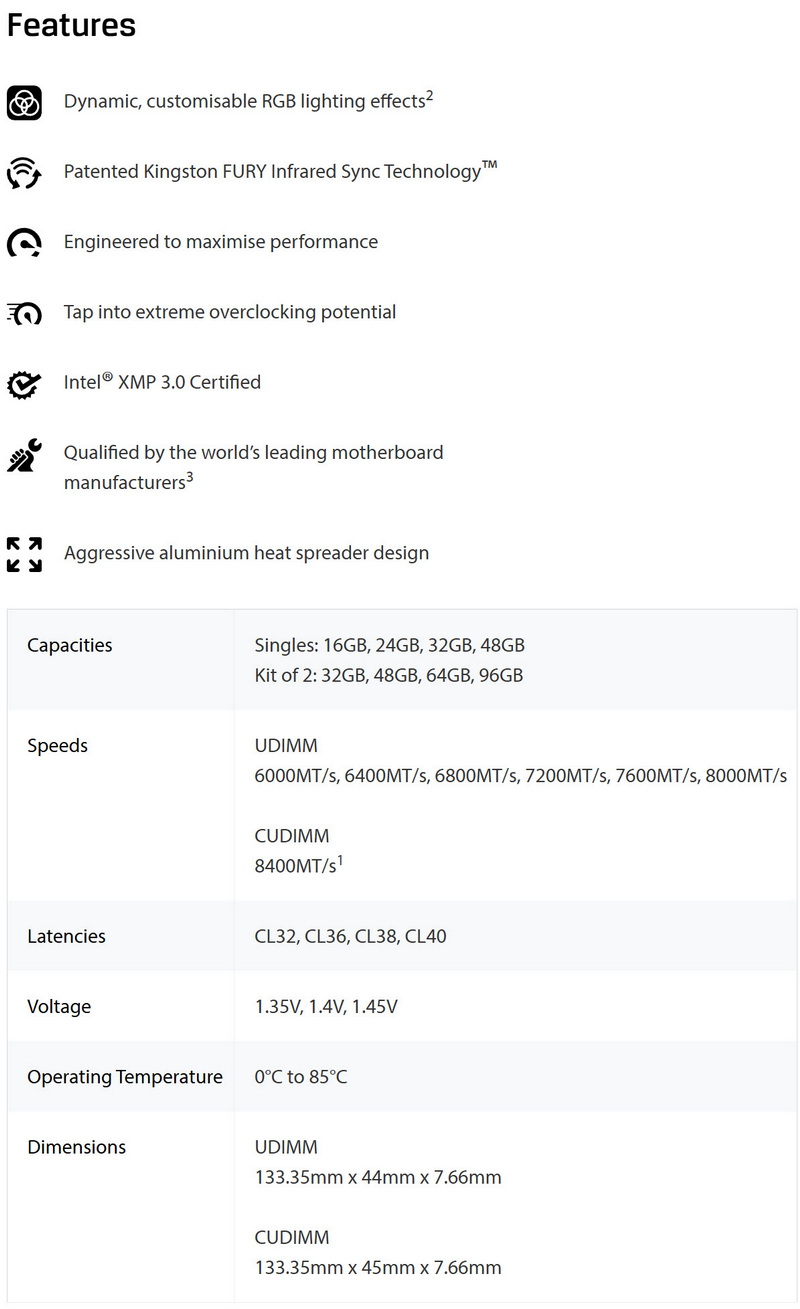Viewport: 800px width, 1309px height.
Task: Click the maximise performance gauge icon
Action: 24,243
